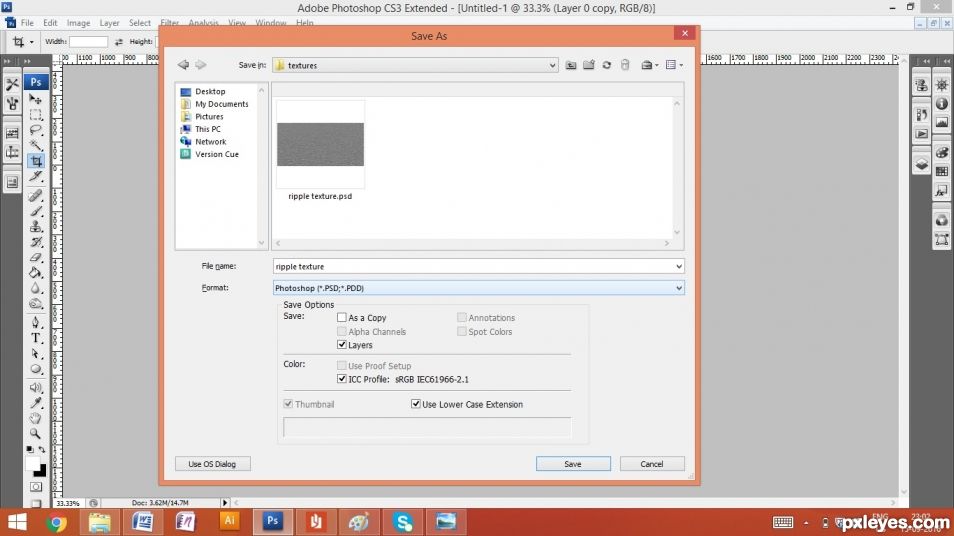The height and width of the screenshot is (536, 954).
Task: Open the Select menu
Action: coord(139,23)
